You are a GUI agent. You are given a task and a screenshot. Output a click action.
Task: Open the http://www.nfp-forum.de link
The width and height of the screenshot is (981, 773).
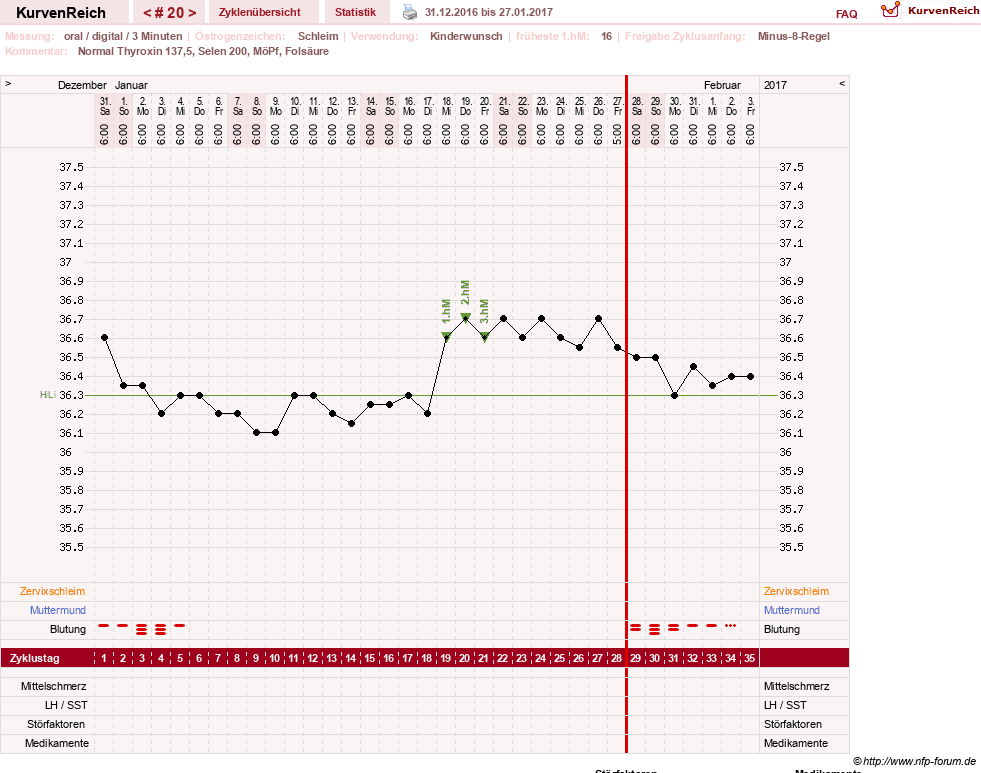coord(920,761)
